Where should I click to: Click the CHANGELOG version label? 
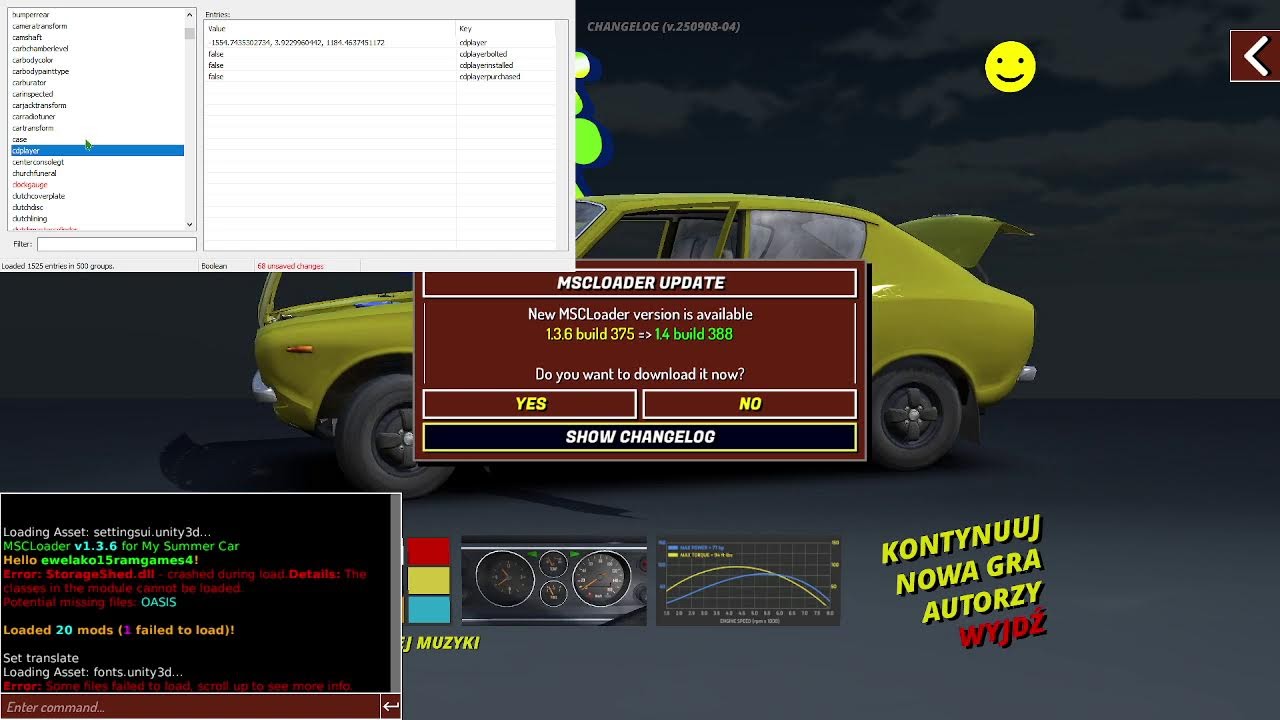click(663, 27)
